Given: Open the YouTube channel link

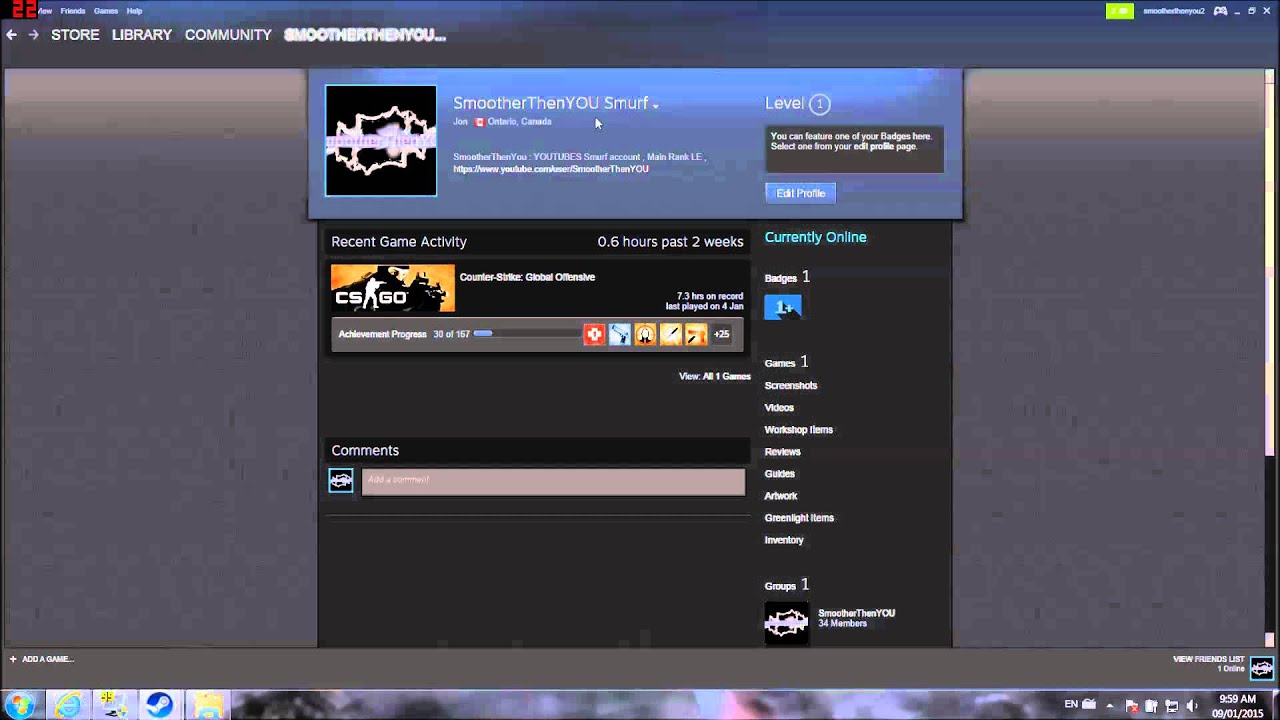Looking at the screenshot, I should point(551,169).
